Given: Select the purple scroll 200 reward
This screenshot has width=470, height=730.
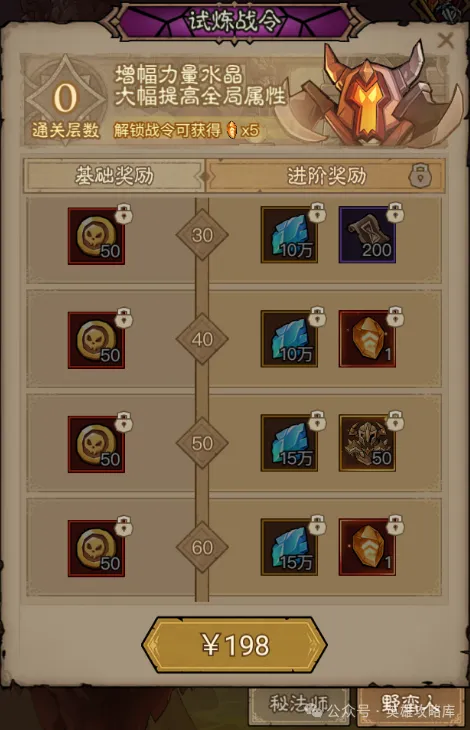Looking at the screenshot, I should 367,235.
